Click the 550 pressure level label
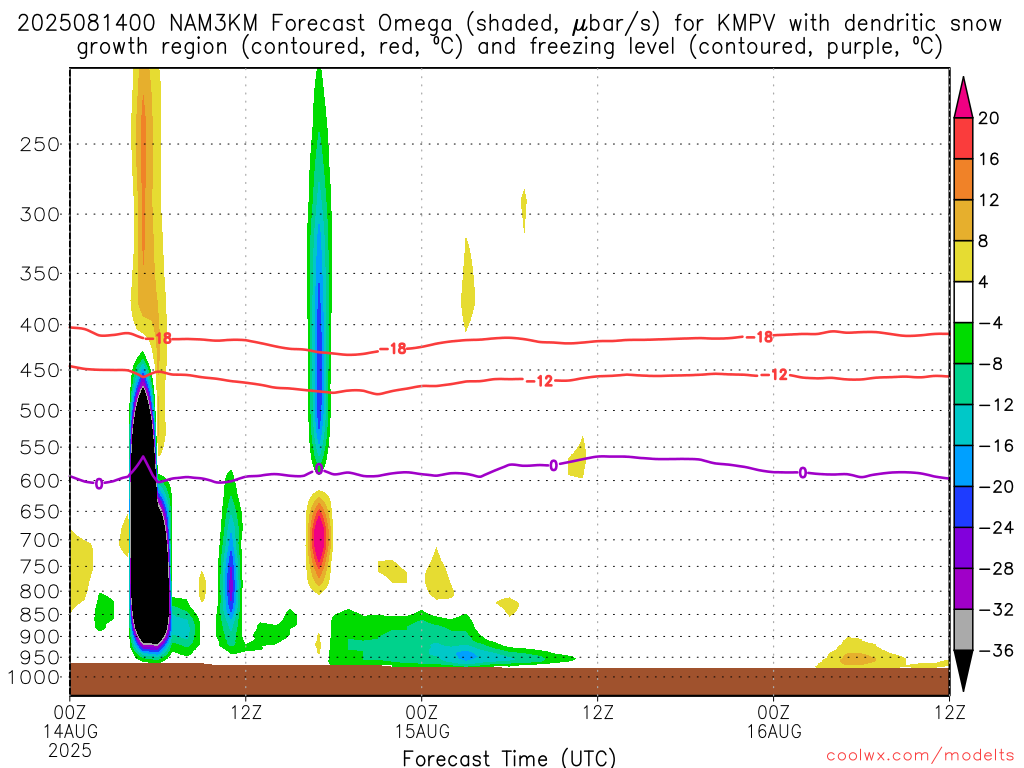 click(40, 447)
